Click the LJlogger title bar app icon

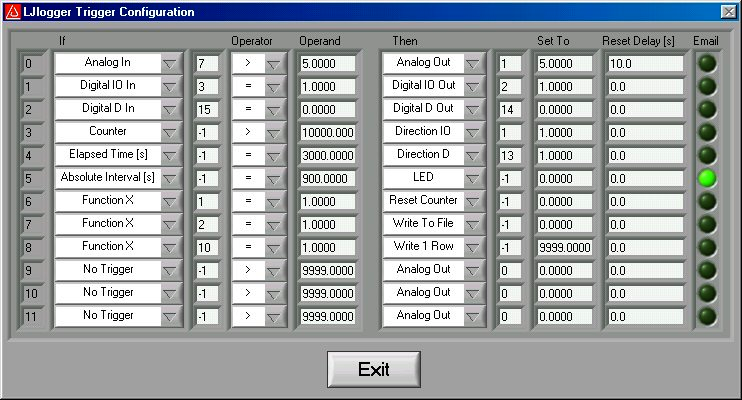coord(12,12)
